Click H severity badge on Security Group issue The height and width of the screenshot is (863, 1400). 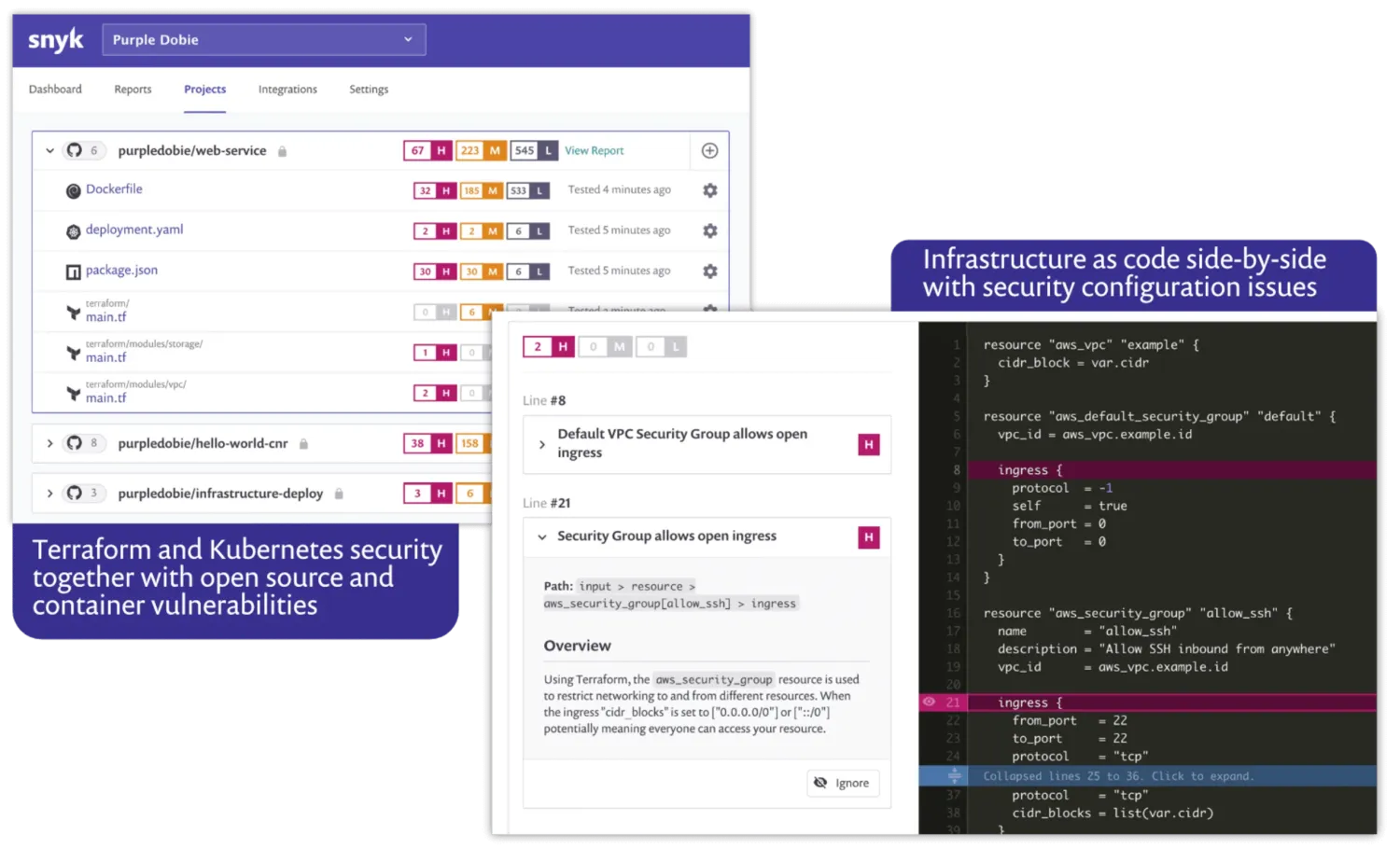click(869, 536)
